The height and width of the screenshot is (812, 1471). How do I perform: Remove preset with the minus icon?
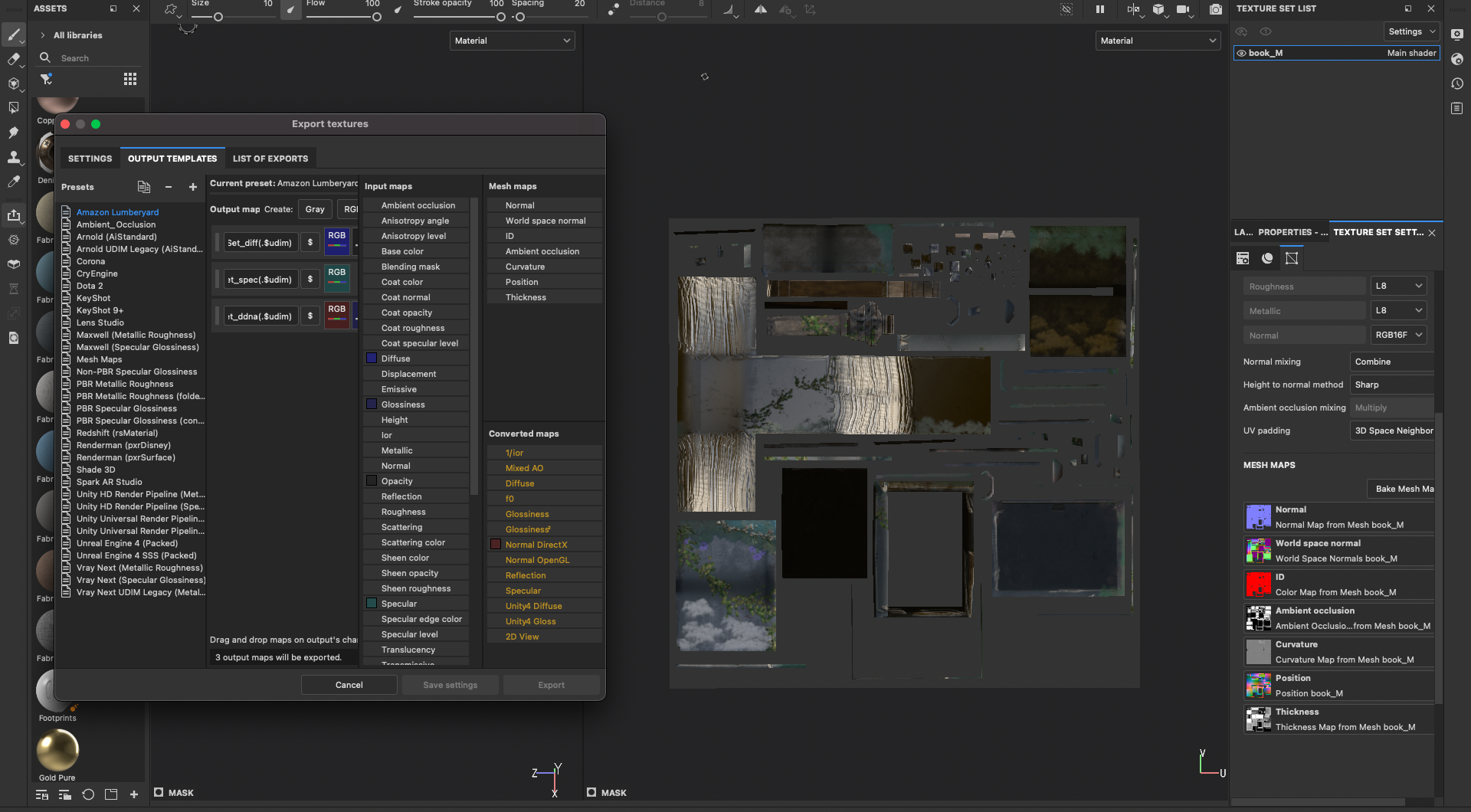click(x=169, y=187)
